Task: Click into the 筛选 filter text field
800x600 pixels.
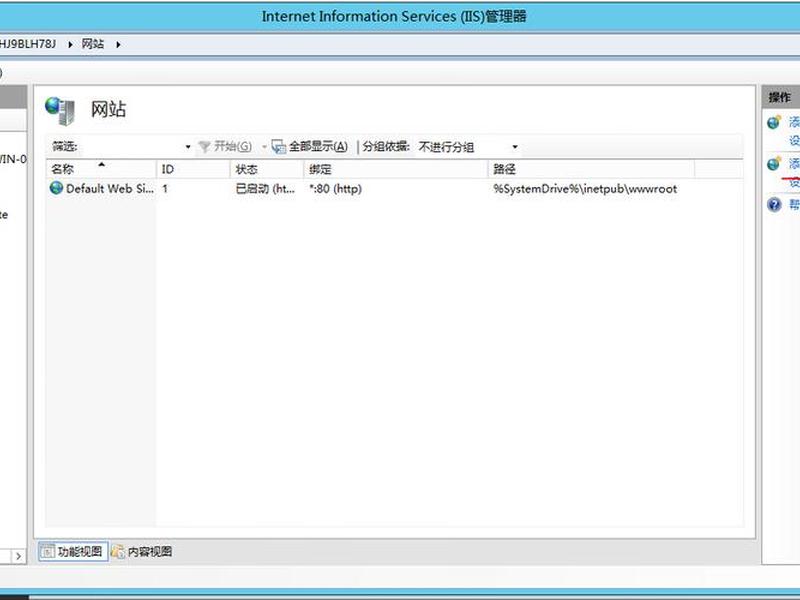Action: pos(132,147)
